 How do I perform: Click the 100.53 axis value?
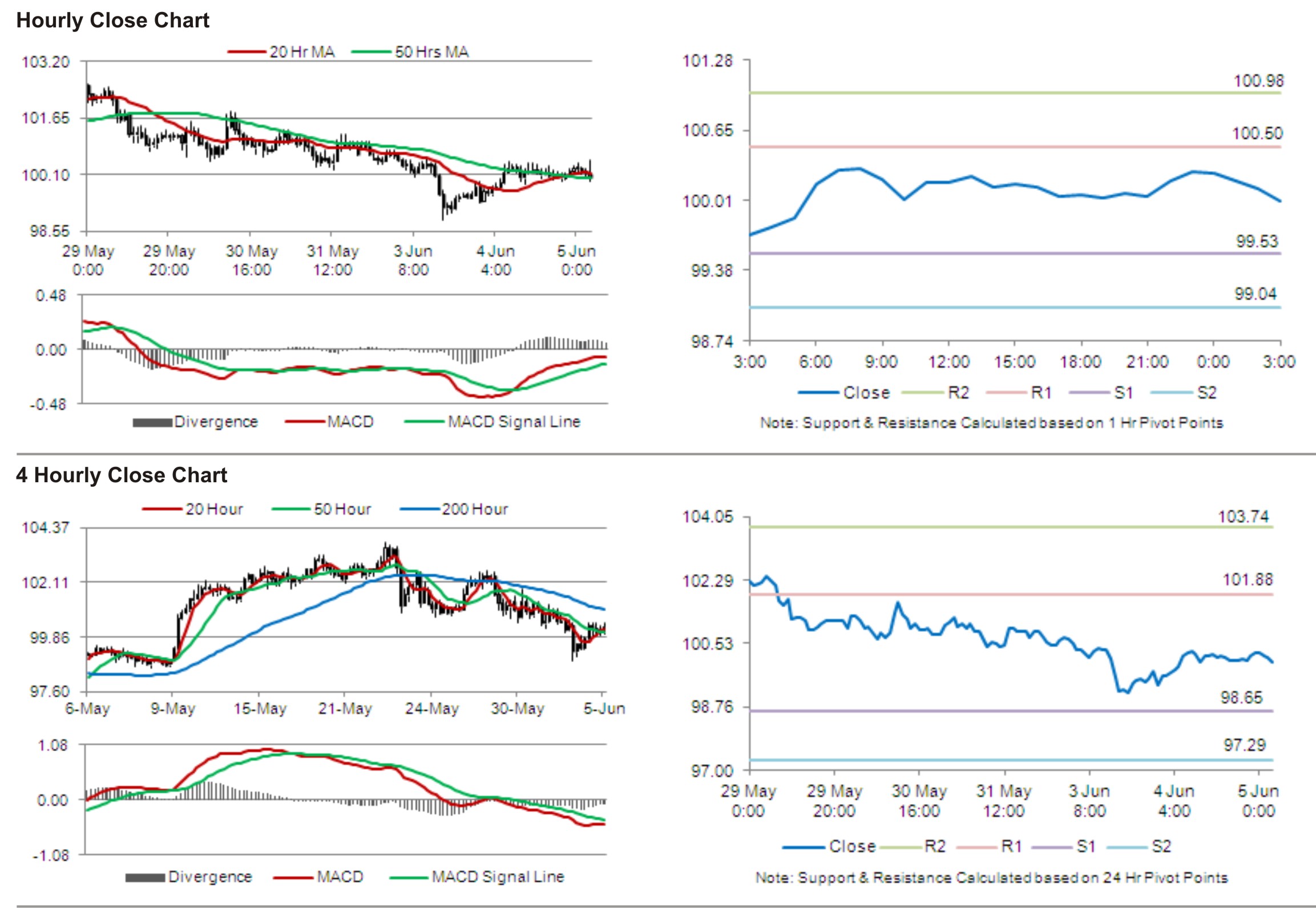coord(708,644)
